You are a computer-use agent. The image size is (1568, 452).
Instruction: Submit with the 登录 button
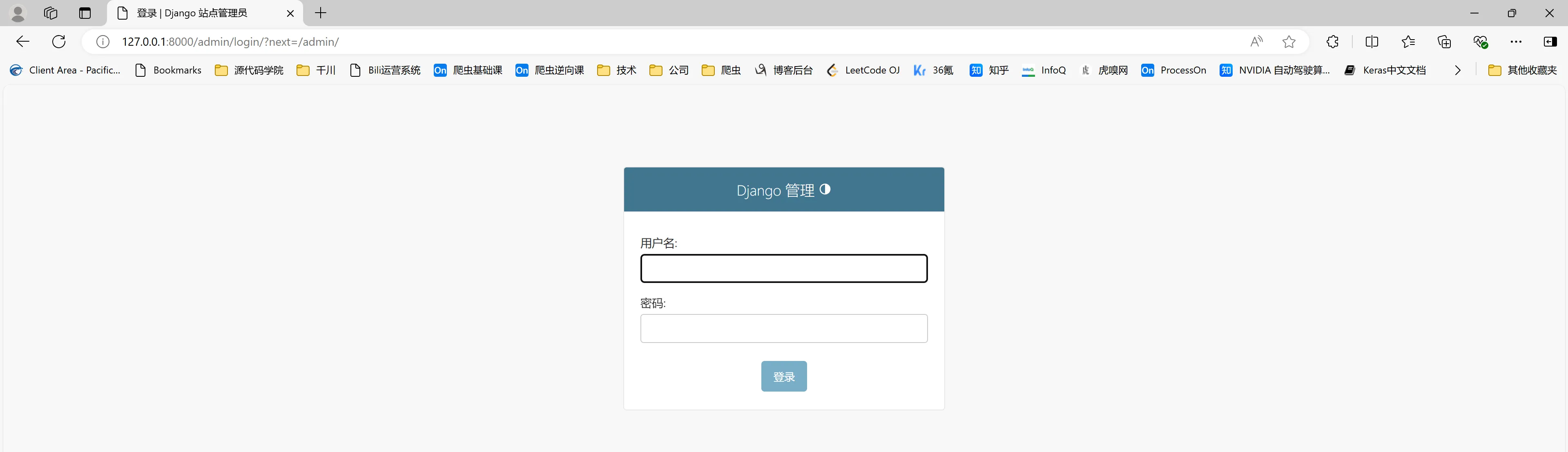point(784,376)
